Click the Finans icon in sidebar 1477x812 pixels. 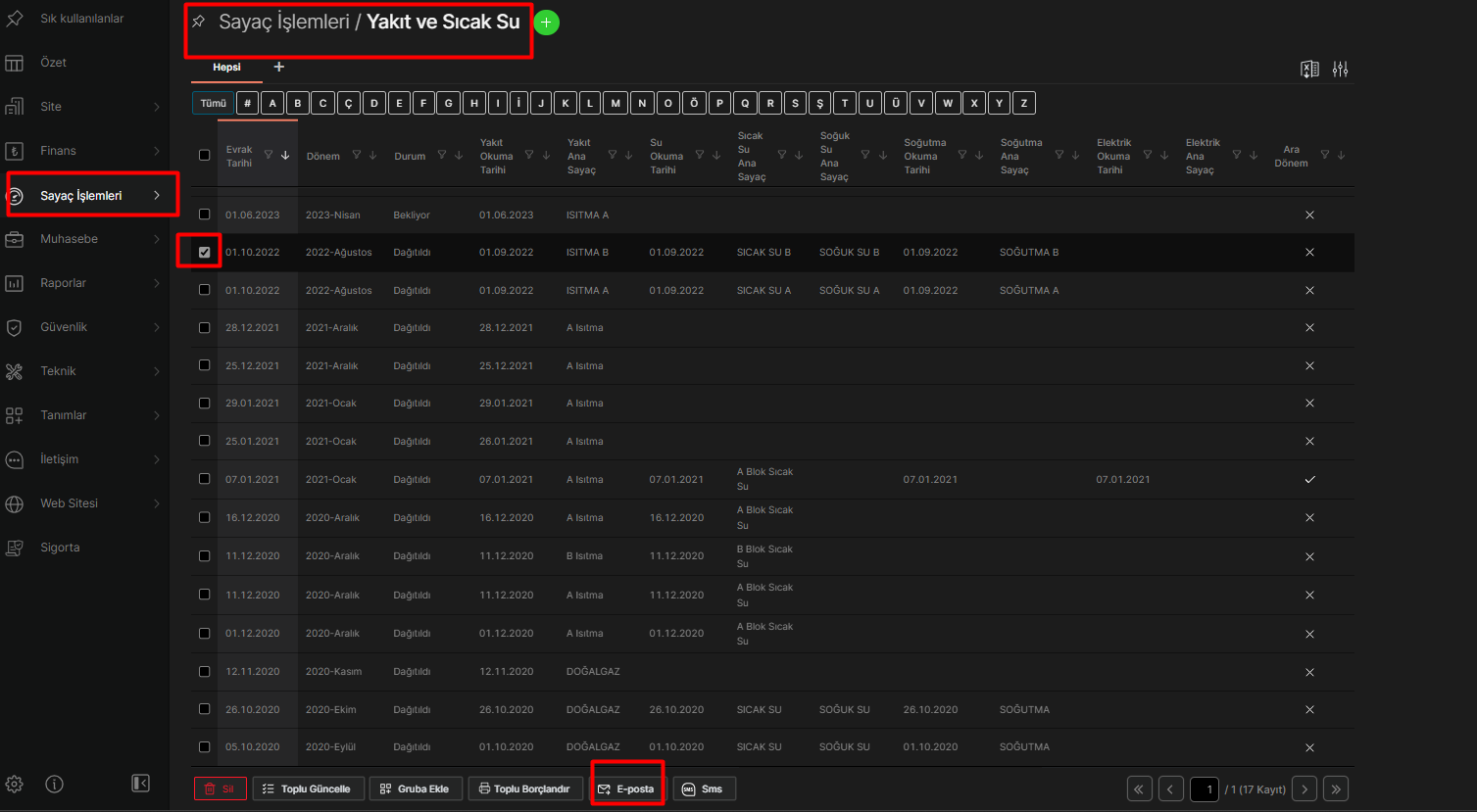(x=15, y=151)
